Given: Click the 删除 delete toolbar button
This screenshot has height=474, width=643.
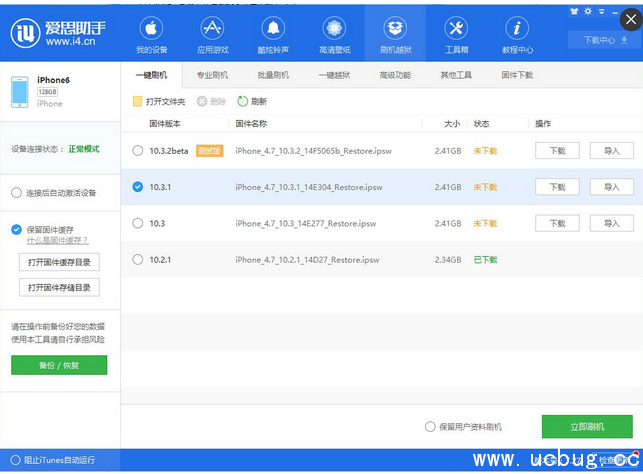Looking at the screenshot, I should 212,101.
